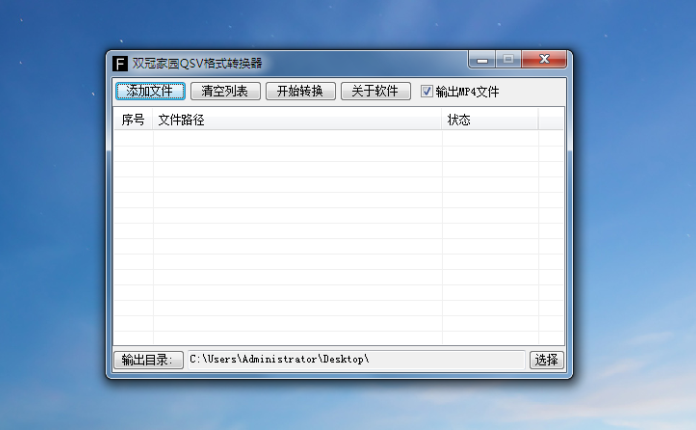Sort by the 文件路径 column header

pyautogui.click(x=297, y=119)
